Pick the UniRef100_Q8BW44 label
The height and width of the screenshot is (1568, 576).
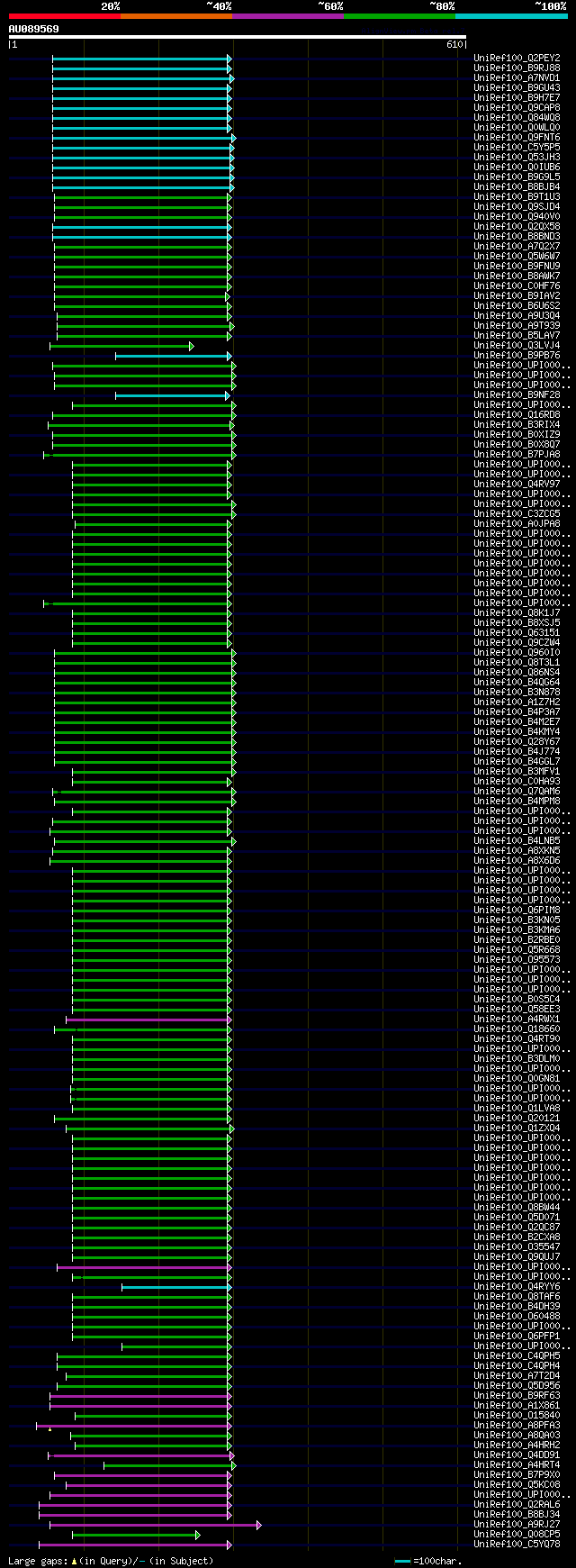pyautogui.click(x=517, y=1208)
